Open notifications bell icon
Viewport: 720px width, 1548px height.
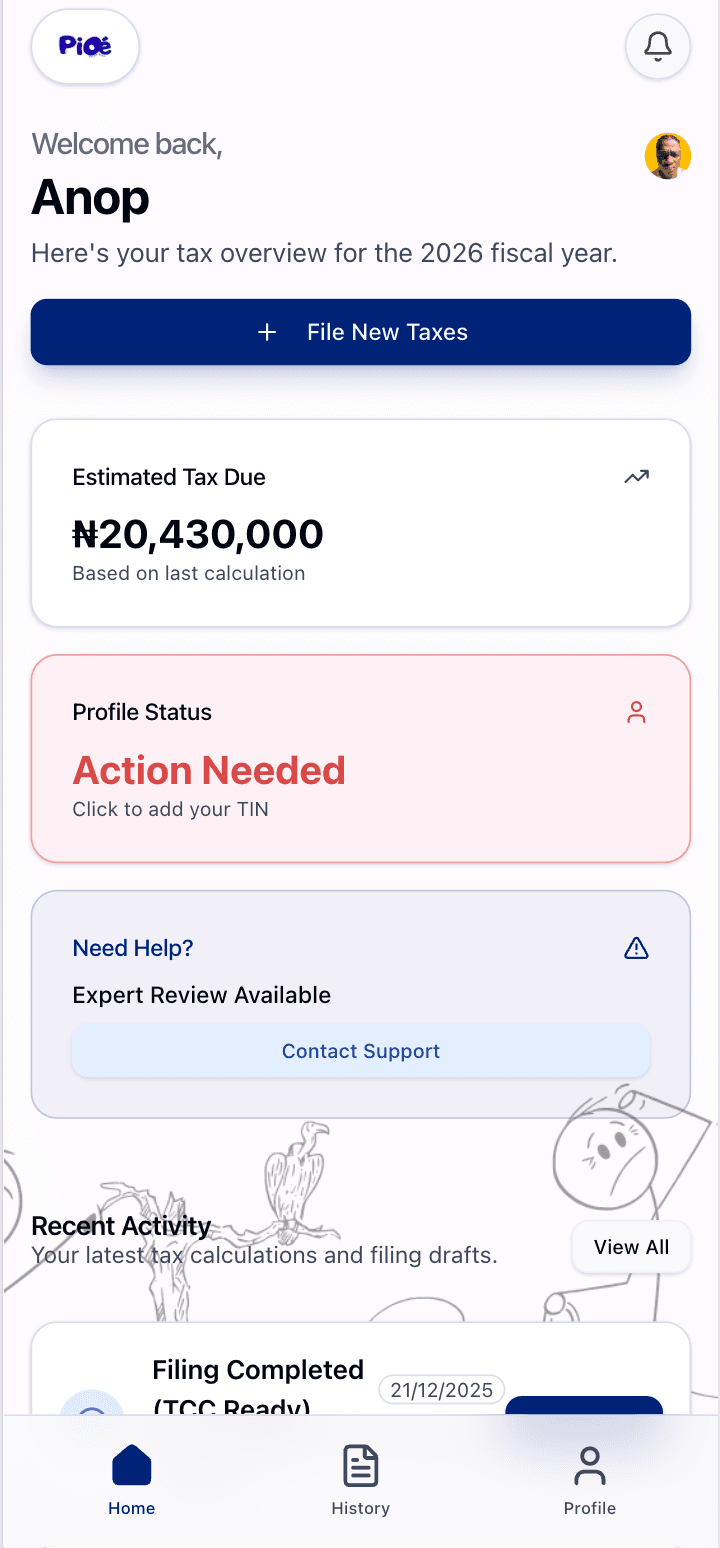click(x=657, y=46)
